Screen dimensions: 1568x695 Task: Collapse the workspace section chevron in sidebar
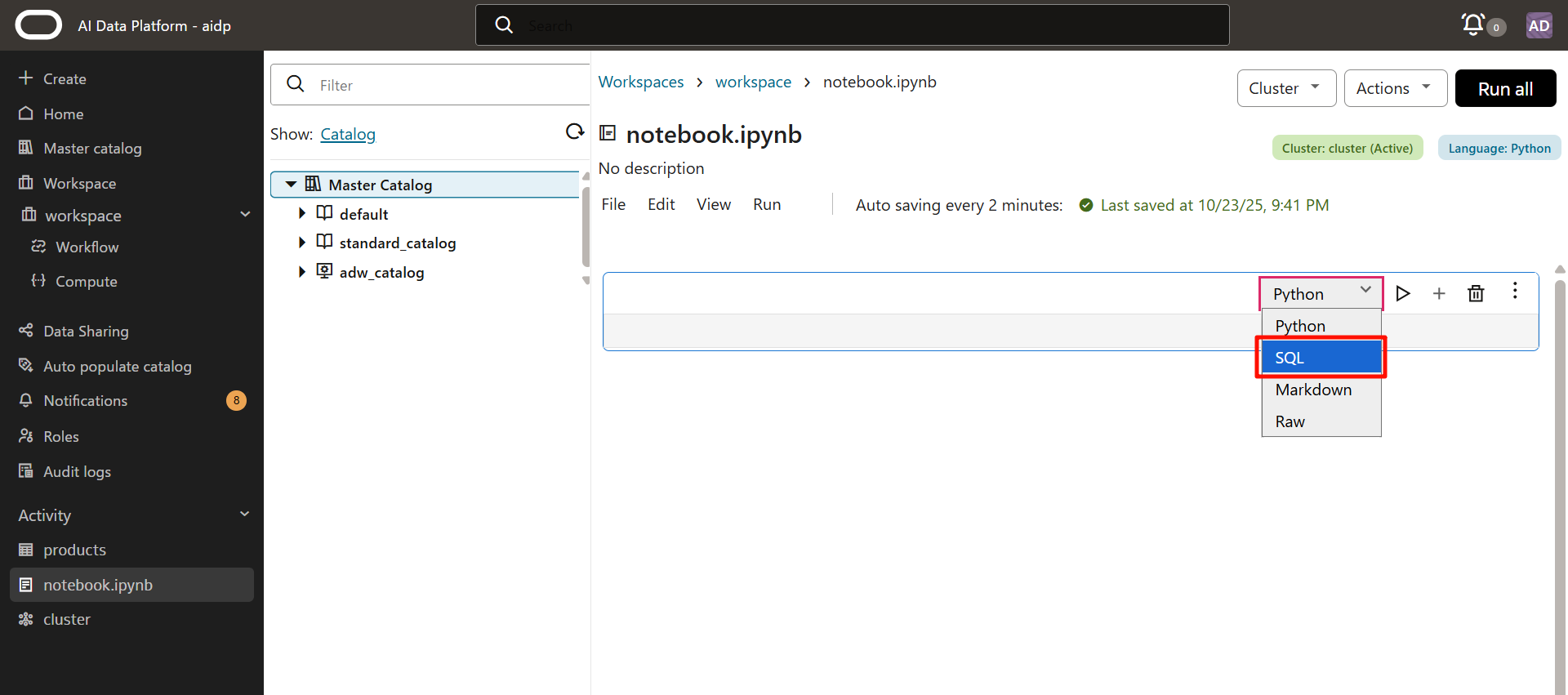(245, 214)
